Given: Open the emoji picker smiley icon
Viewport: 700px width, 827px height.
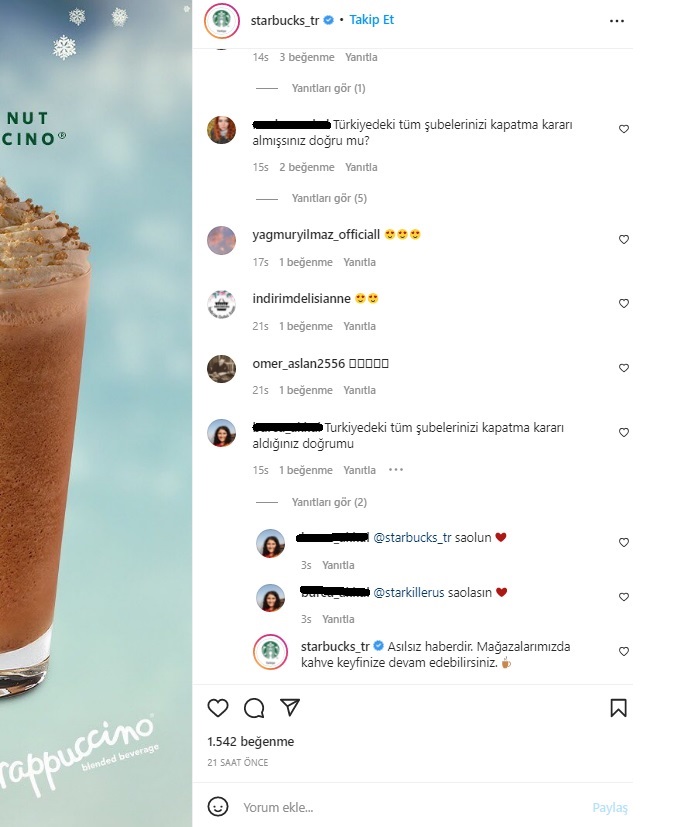Looking at the screenshot, I should tap(218, 807).
